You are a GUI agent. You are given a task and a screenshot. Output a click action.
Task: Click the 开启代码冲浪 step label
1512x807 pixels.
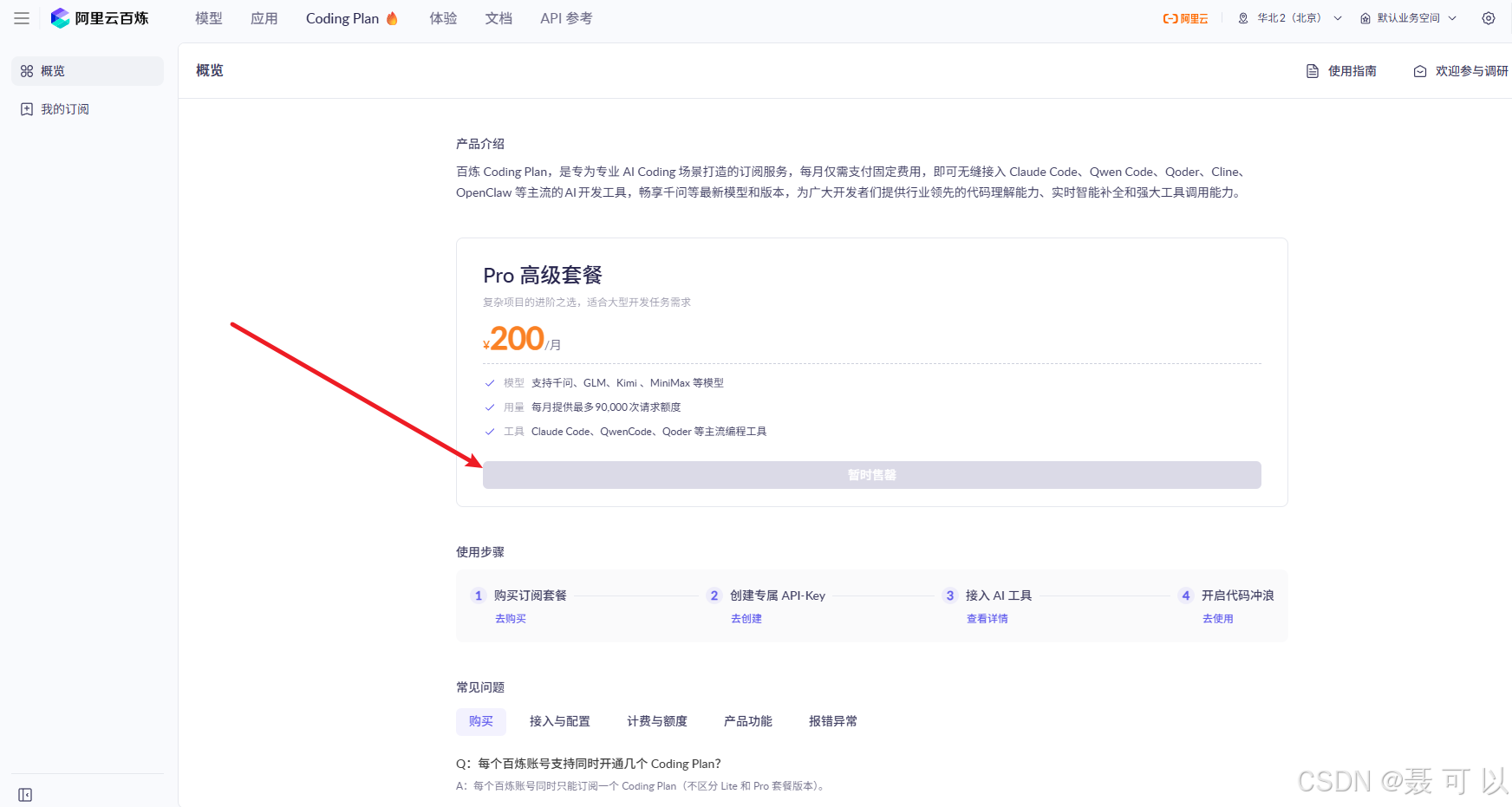1238,595
